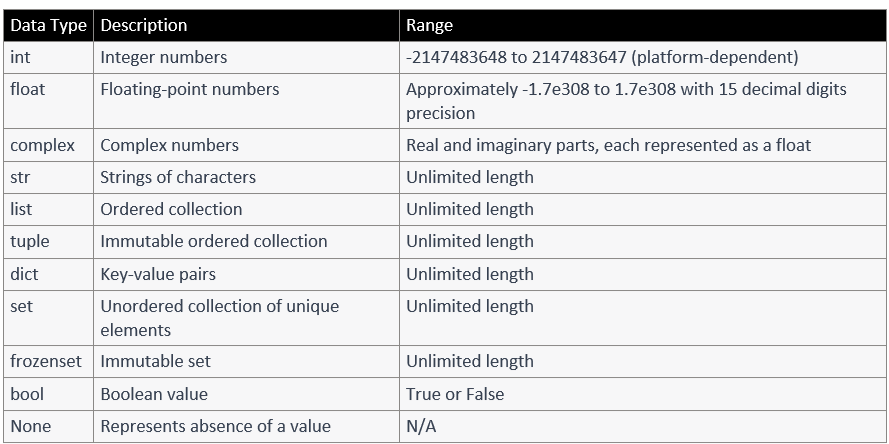The image size is (889, 444).
Task: Select the 'Floating-point numbers' description cell
Action: pyautogui.click(x=246, y=101)
